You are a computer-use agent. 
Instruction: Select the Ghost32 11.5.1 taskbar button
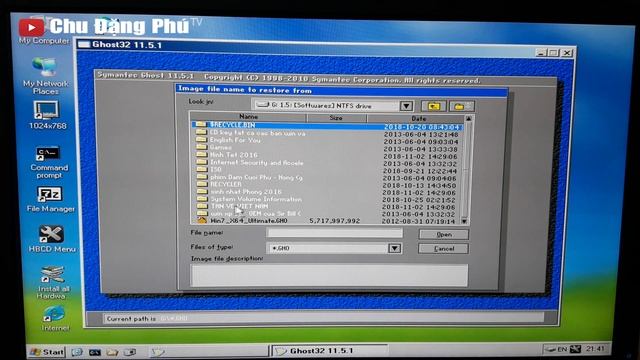point(329,351)
